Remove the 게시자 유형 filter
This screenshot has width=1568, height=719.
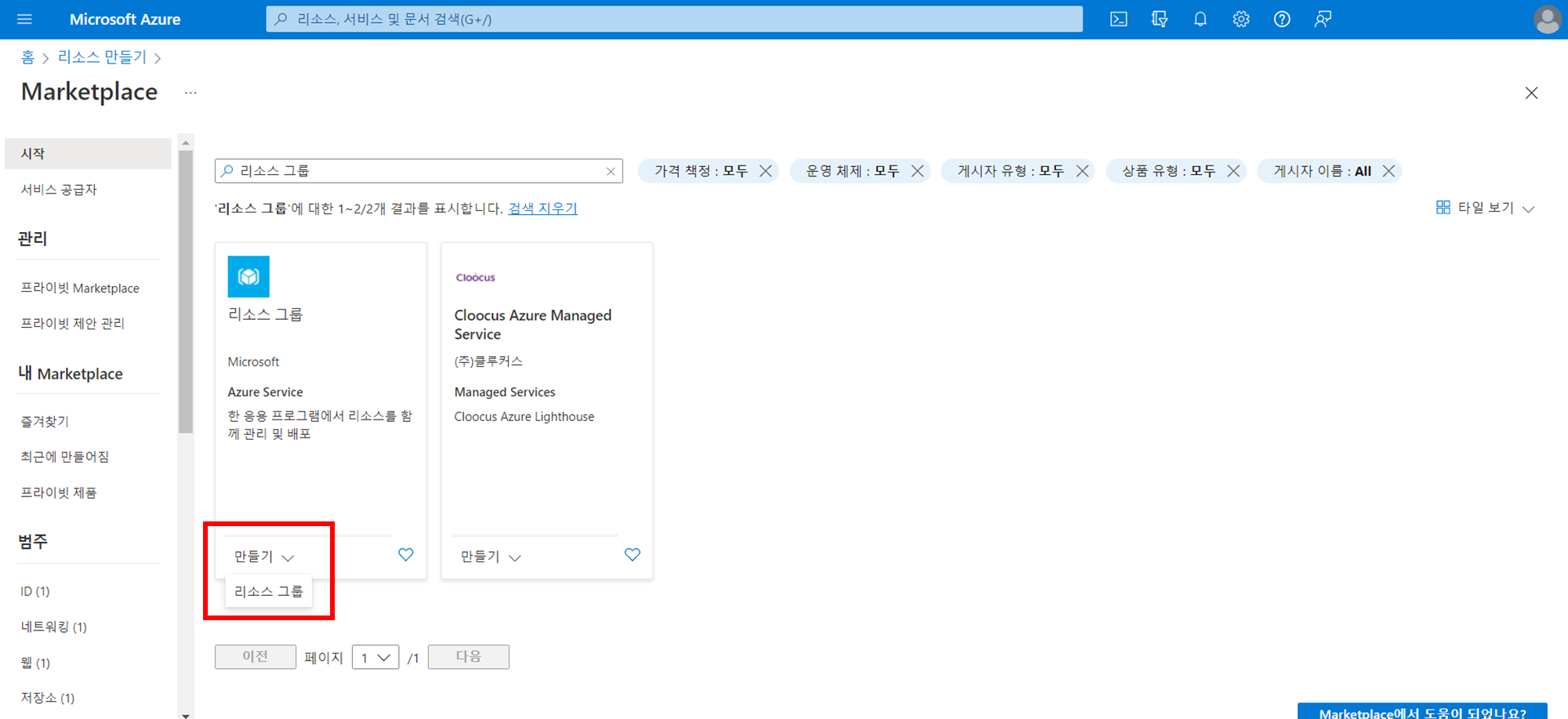point(1083,171)
